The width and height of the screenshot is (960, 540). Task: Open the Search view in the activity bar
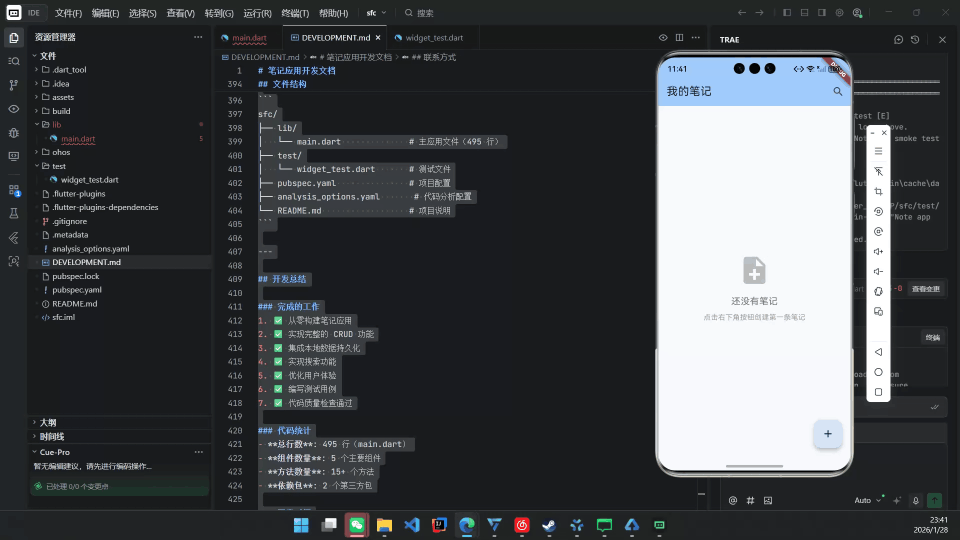(x=13, y=61)
